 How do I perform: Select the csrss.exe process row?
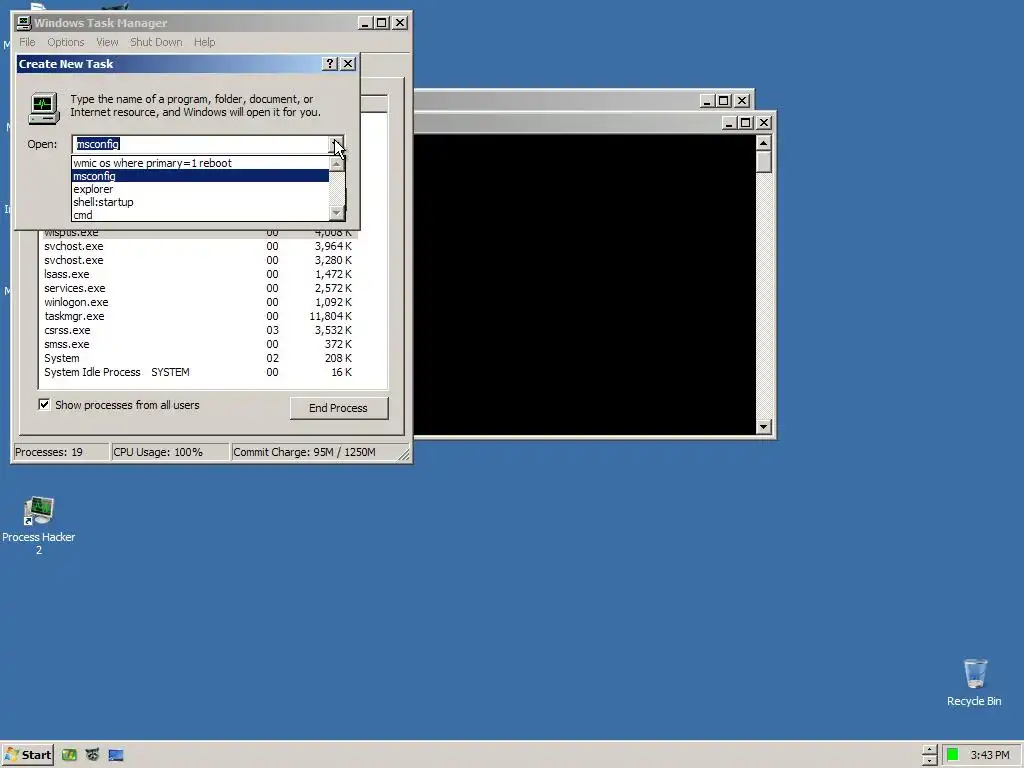(198, 330)
